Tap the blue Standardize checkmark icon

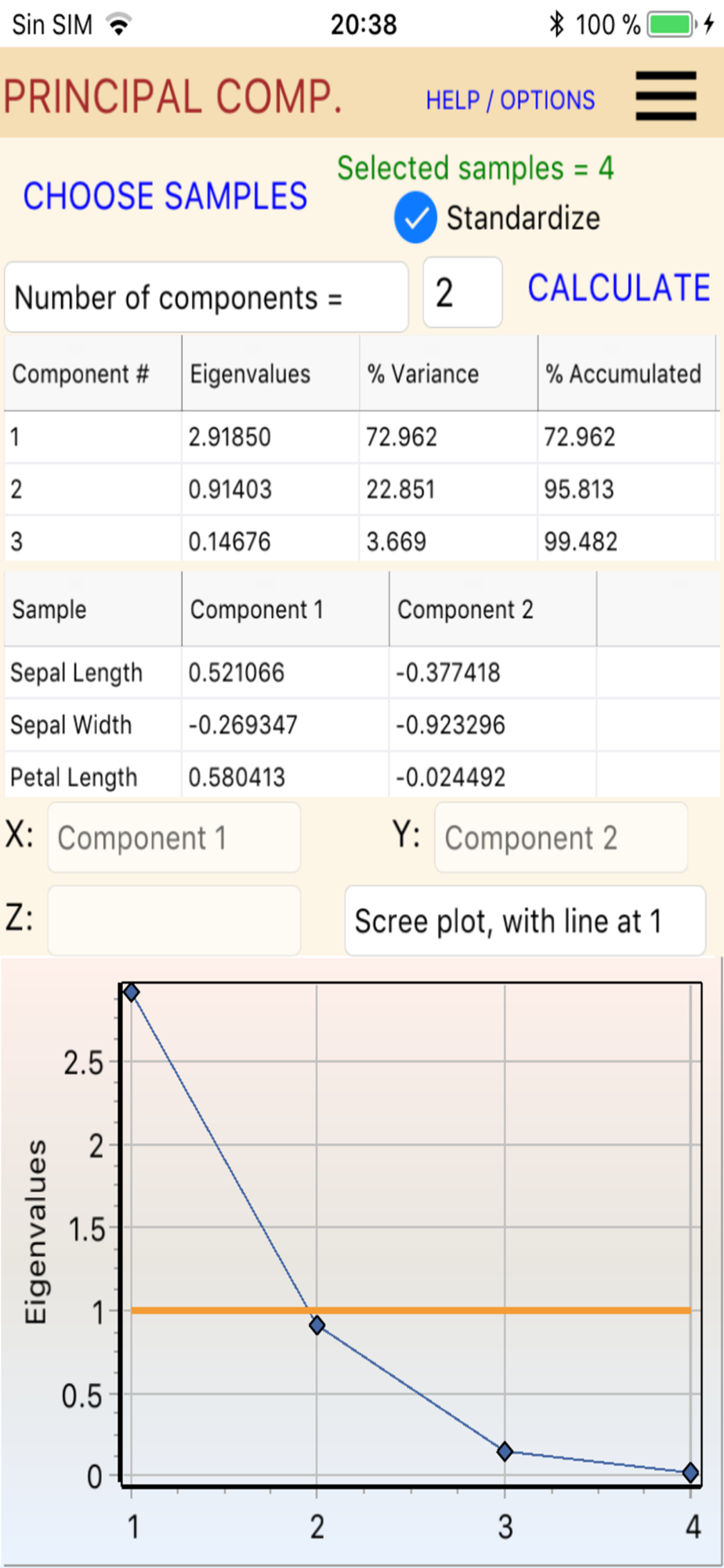click(x=415, y=217)
